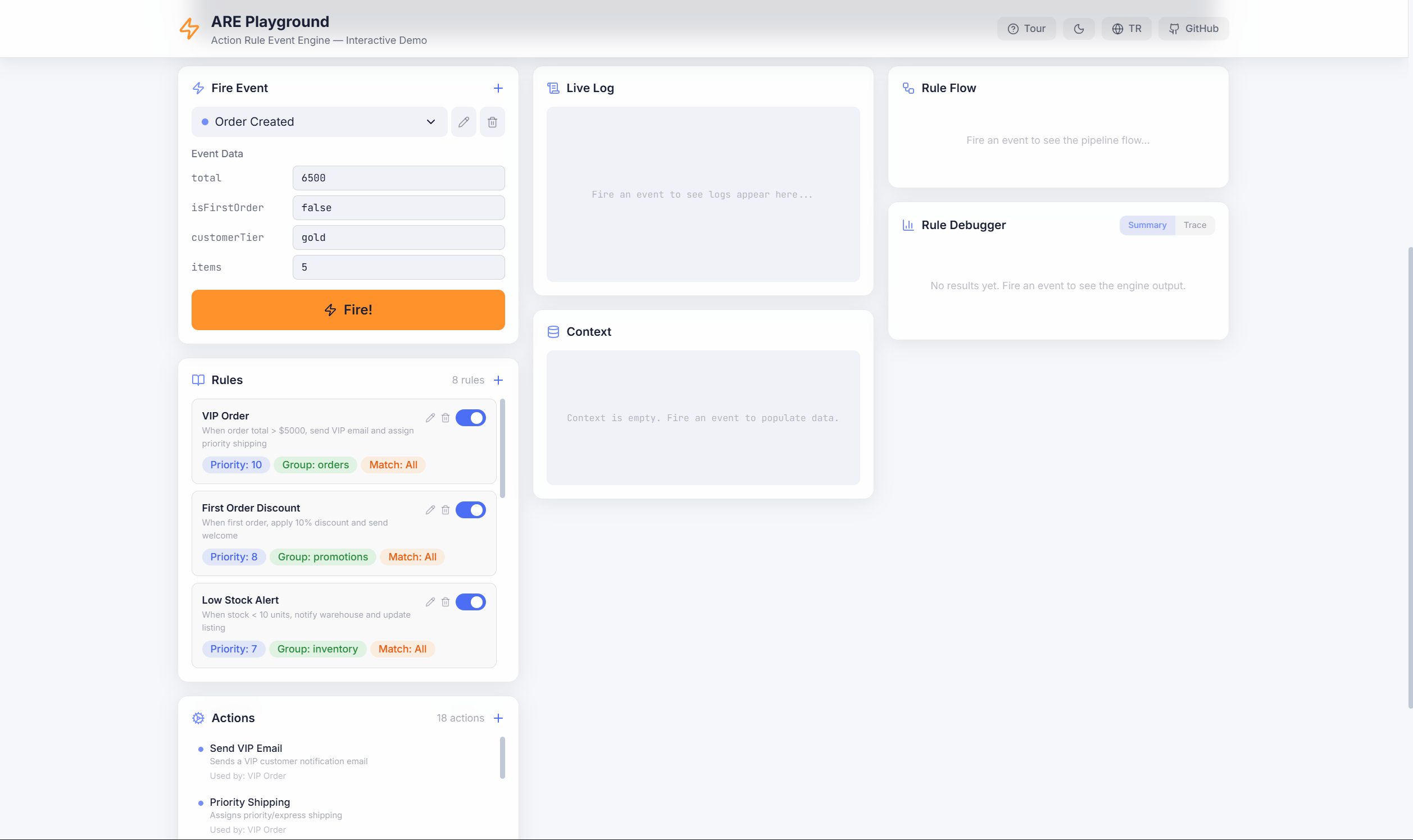Click the Live Log panel icon
1413x840 pixels.
553,88
